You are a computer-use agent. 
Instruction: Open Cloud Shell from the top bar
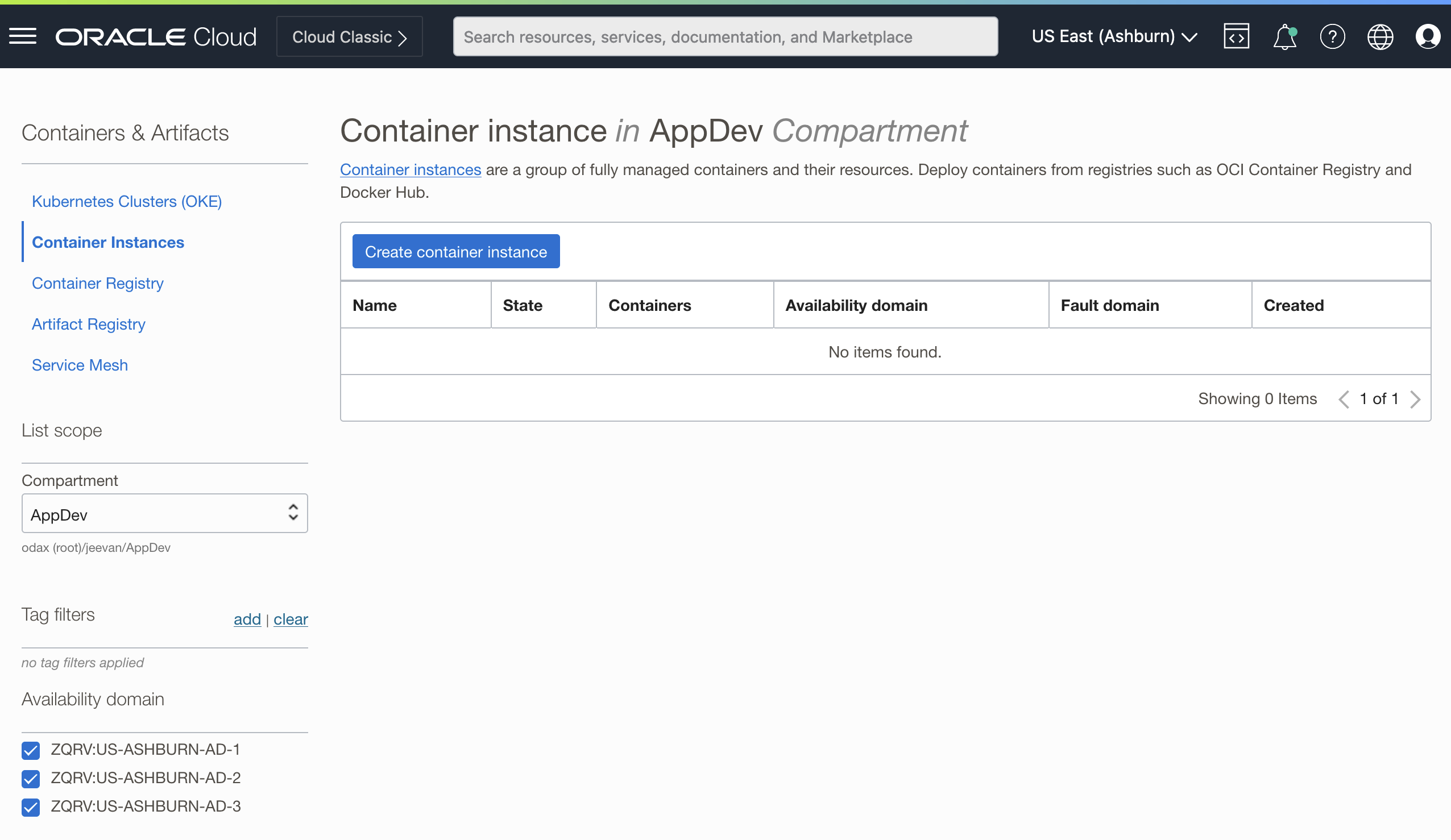click(1237, 36)
